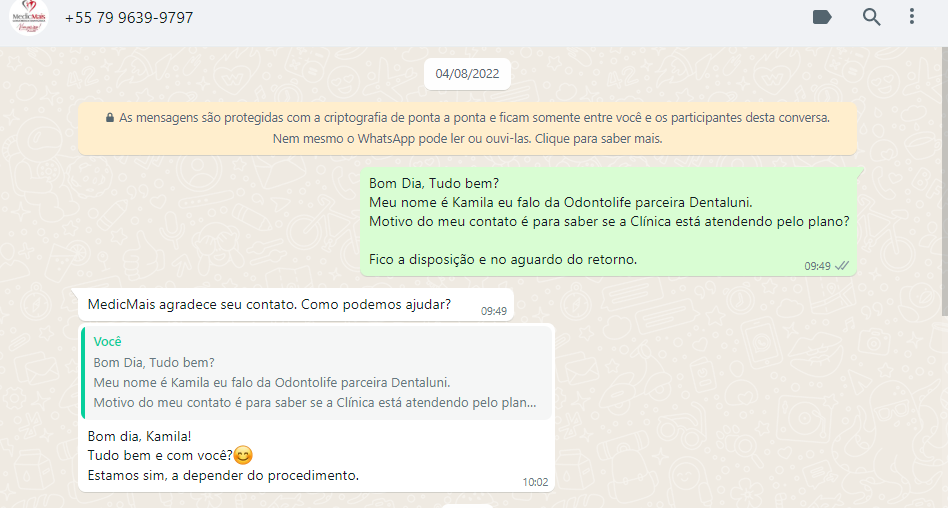
Task: Click the 04/08/2022 date chip
Action: coord(467,74)
